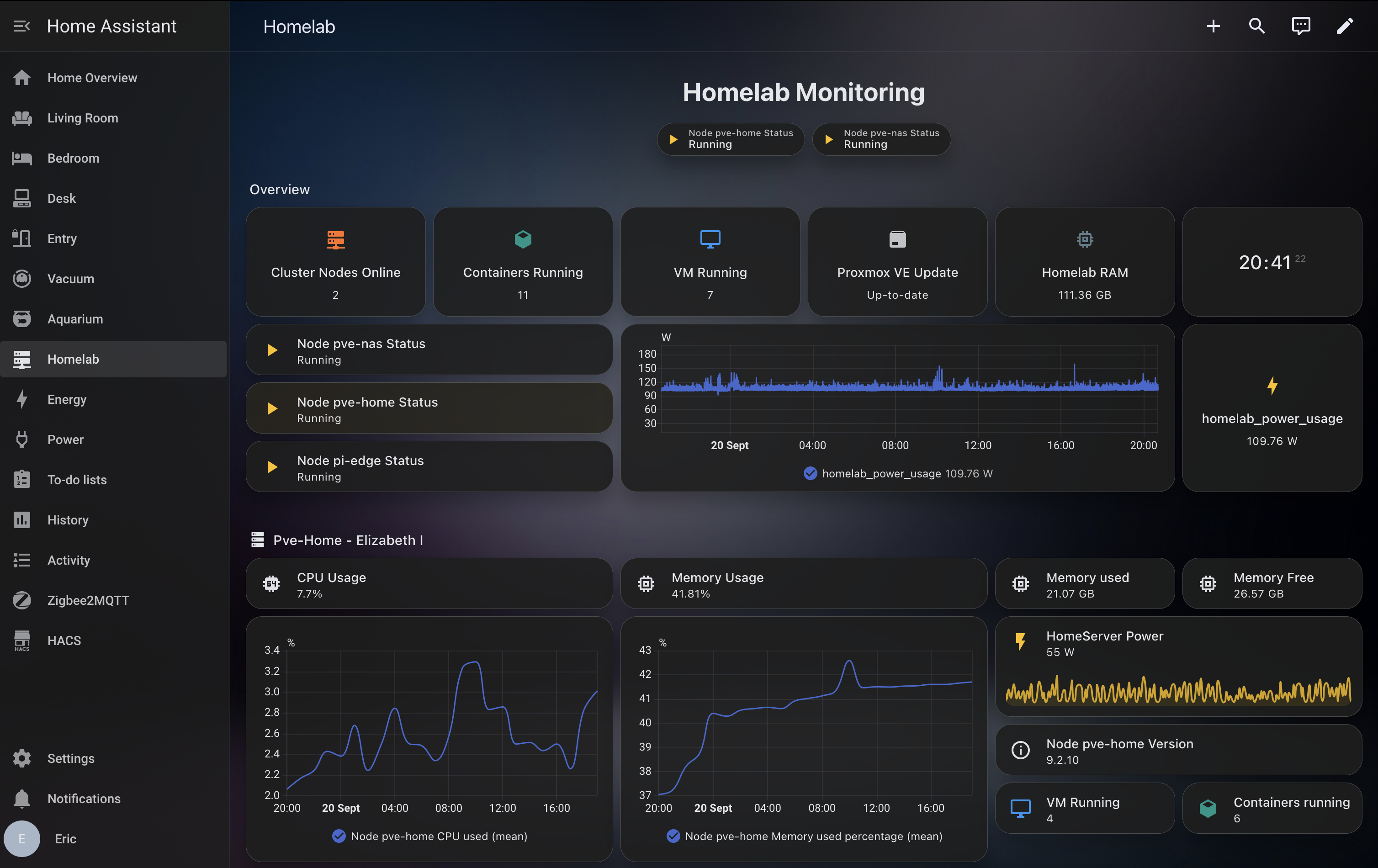Open the Cluster Nodes Online card
The height and width of the screenshot is (868, 1378).
[335, 261]
